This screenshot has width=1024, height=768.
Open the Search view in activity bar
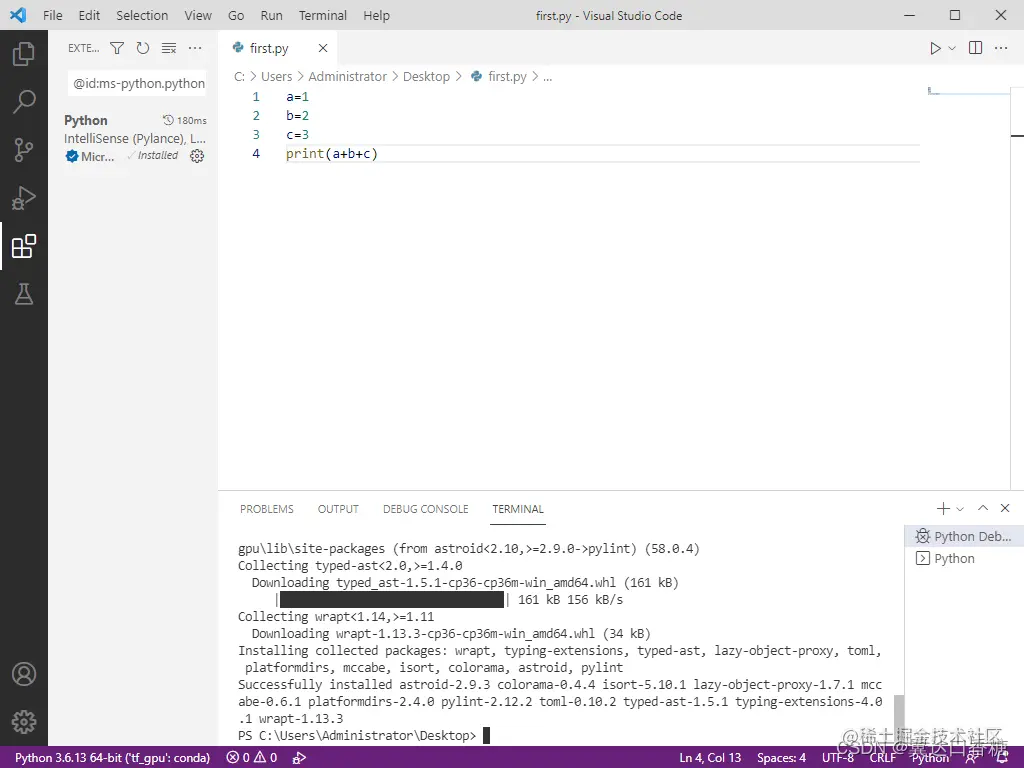coord(24,102)
